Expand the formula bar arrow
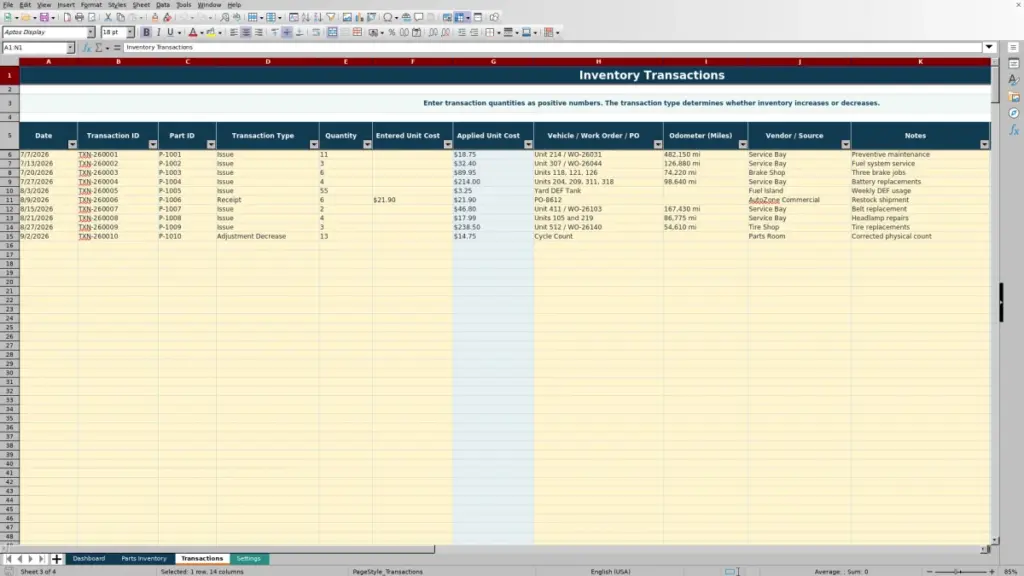This screenshot has width=1024, height=576. click(x=989, y=47)
